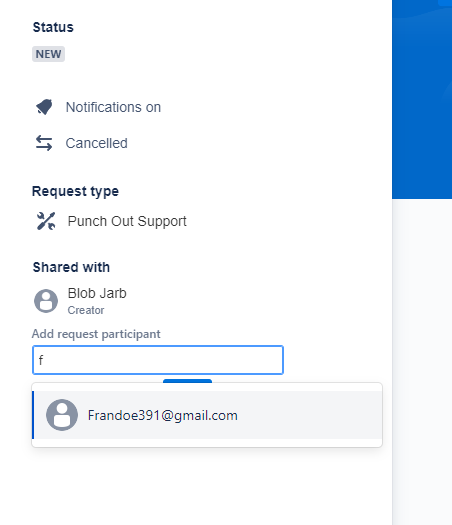
Task: Click the Add request participant label
Action: (96, 334)
